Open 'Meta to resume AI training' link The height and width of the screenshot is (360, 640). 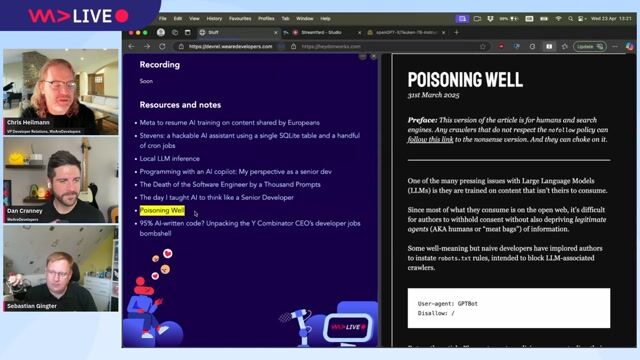229,122
